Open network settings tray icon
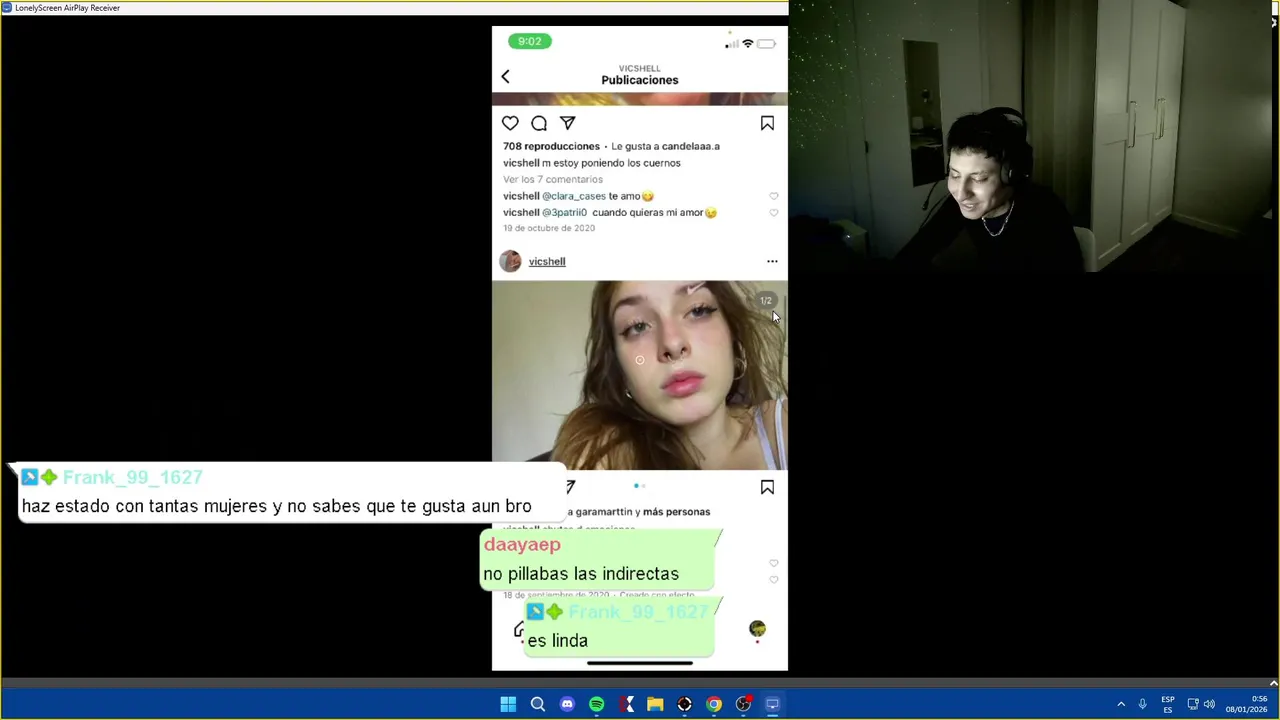This screenshot has height=720, width=1280. 1193,704
